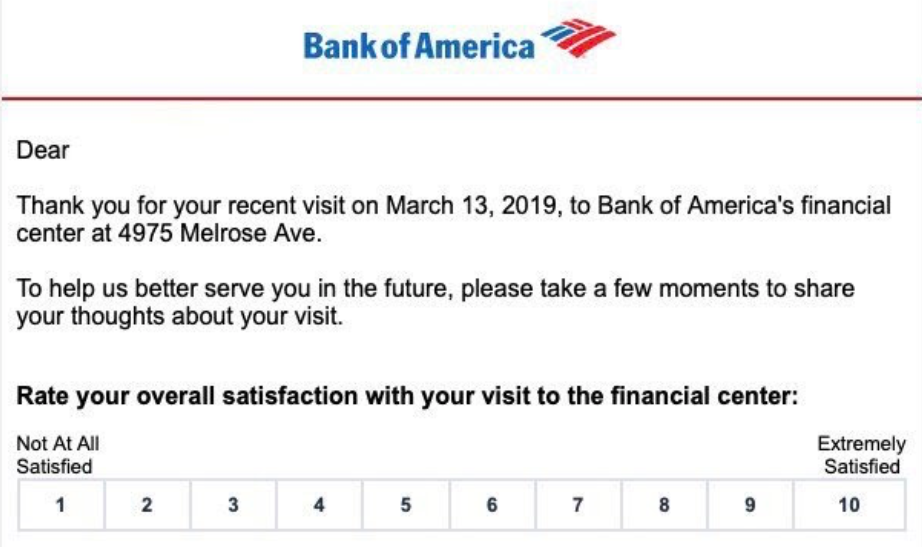Click the 4975 Melrose Ave address text

220,233
